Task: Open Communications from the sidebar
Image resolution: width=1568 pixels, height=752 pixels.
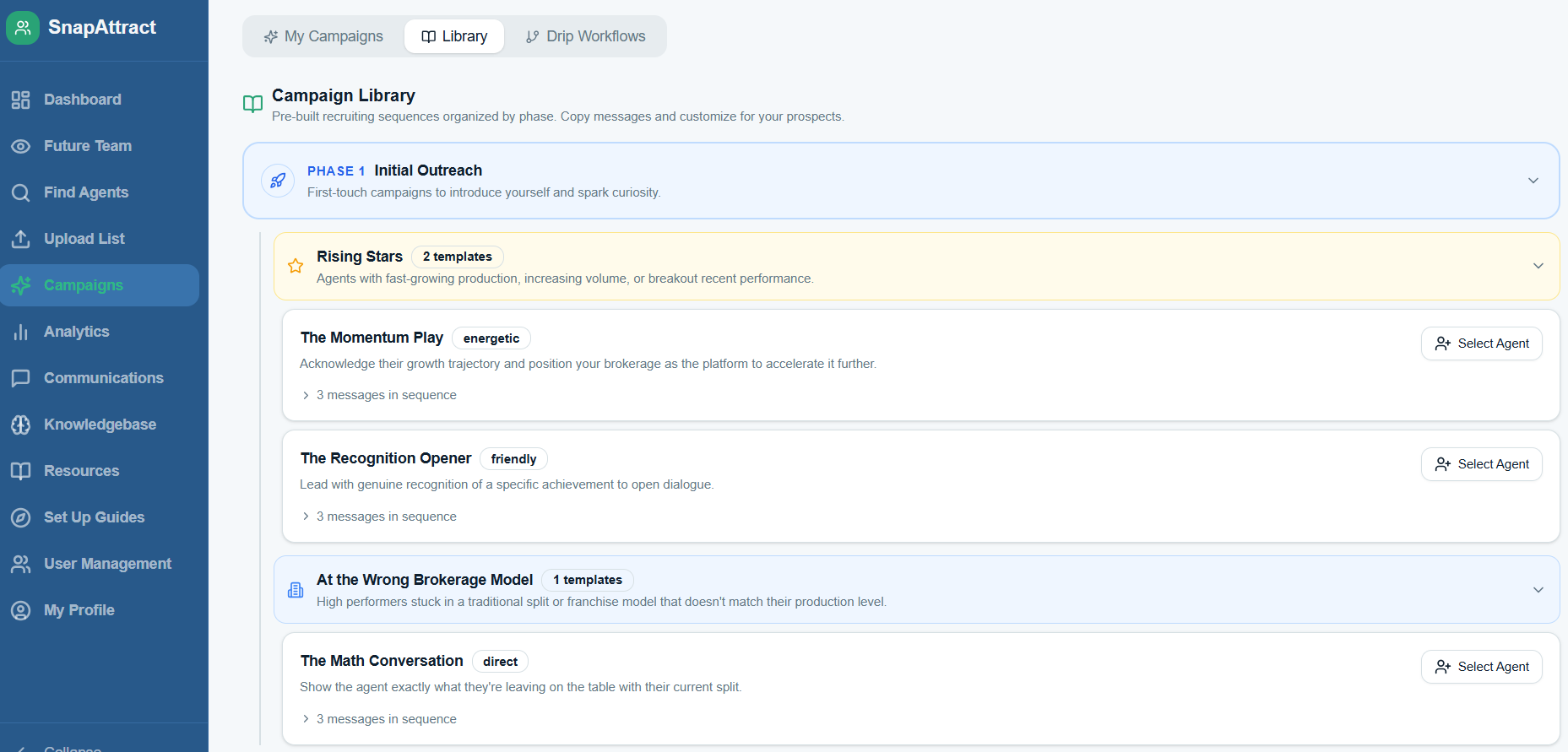Action: click(x=100, y=378)
